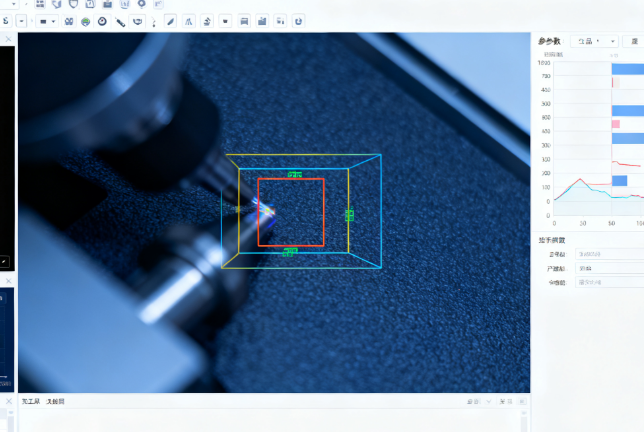
Task: Click the button right of parameter dropdown
Action: pyautogui.click(x=634, y=41)
